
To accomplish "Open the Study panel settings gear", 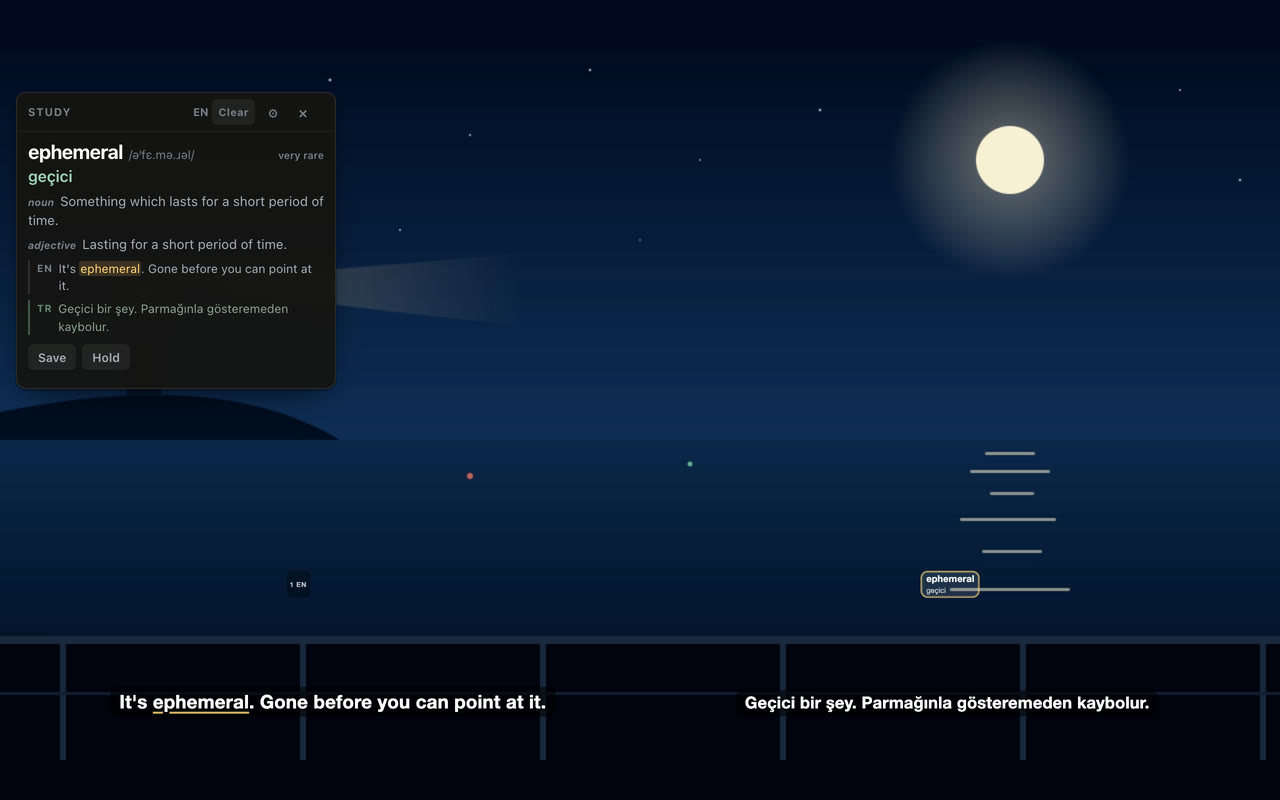I will 273,113.
